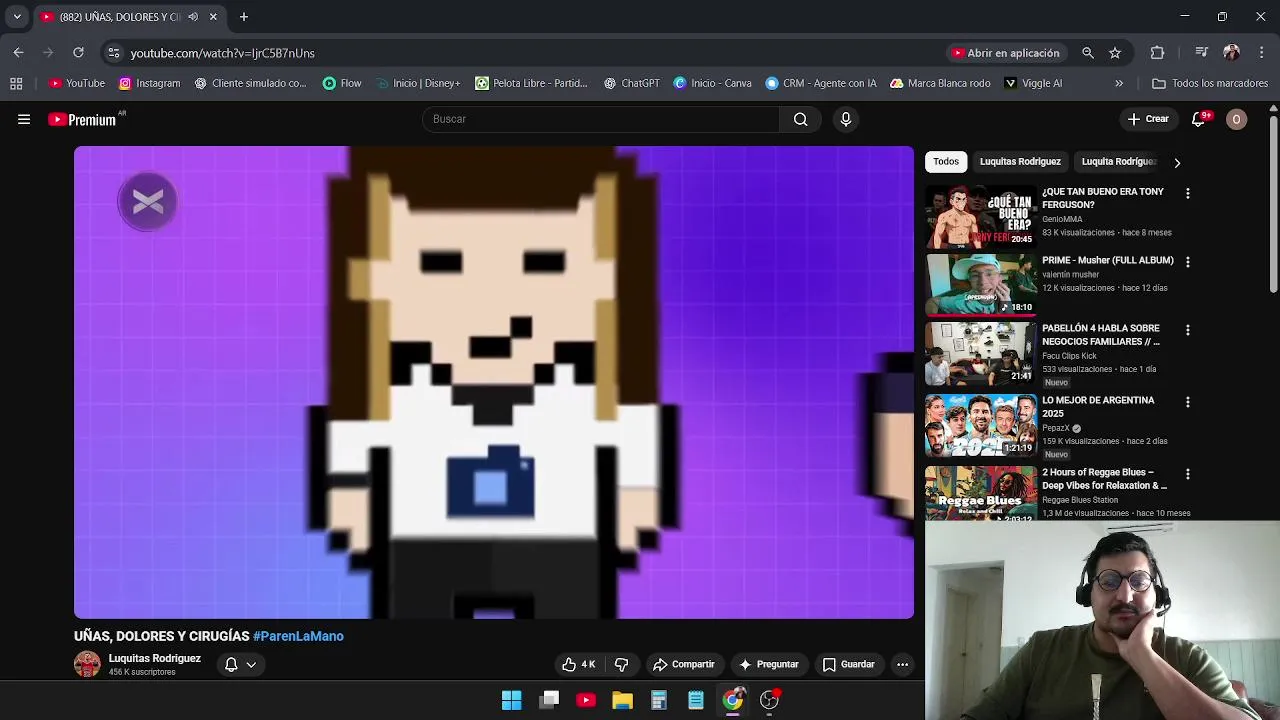Viewport: 1280px width, 720px height.
Task: Click the Crear button
Action: coord(1148,119)
